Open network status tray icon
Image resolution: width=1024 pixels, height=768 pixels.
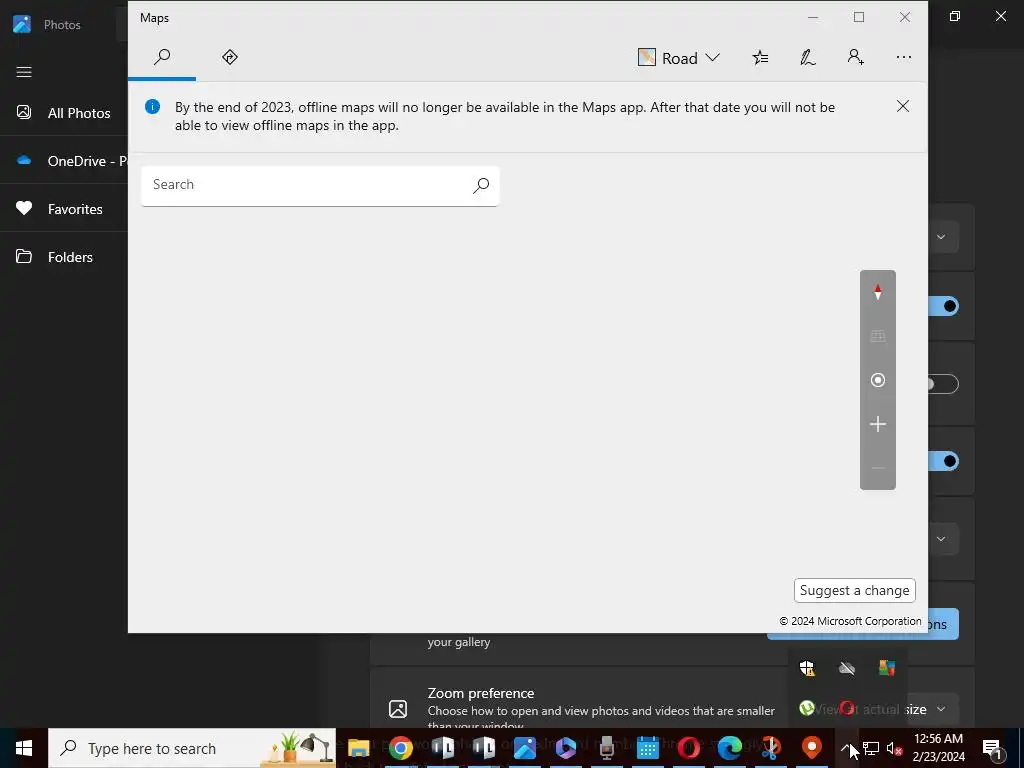[871, 749]
